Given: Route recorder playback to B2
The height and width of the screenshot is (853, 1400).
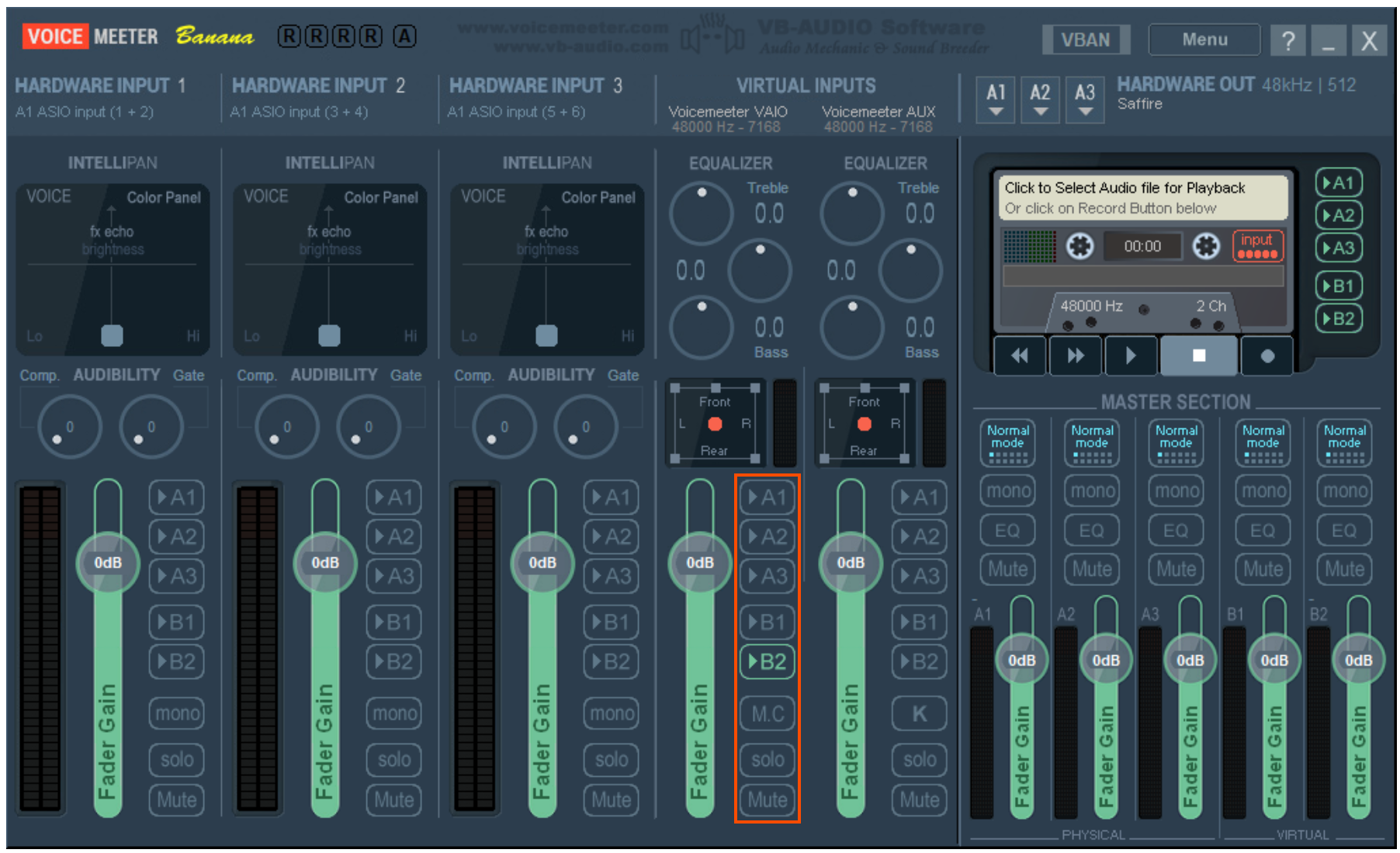Looking at the screenshot, I should coord(1339,319).
